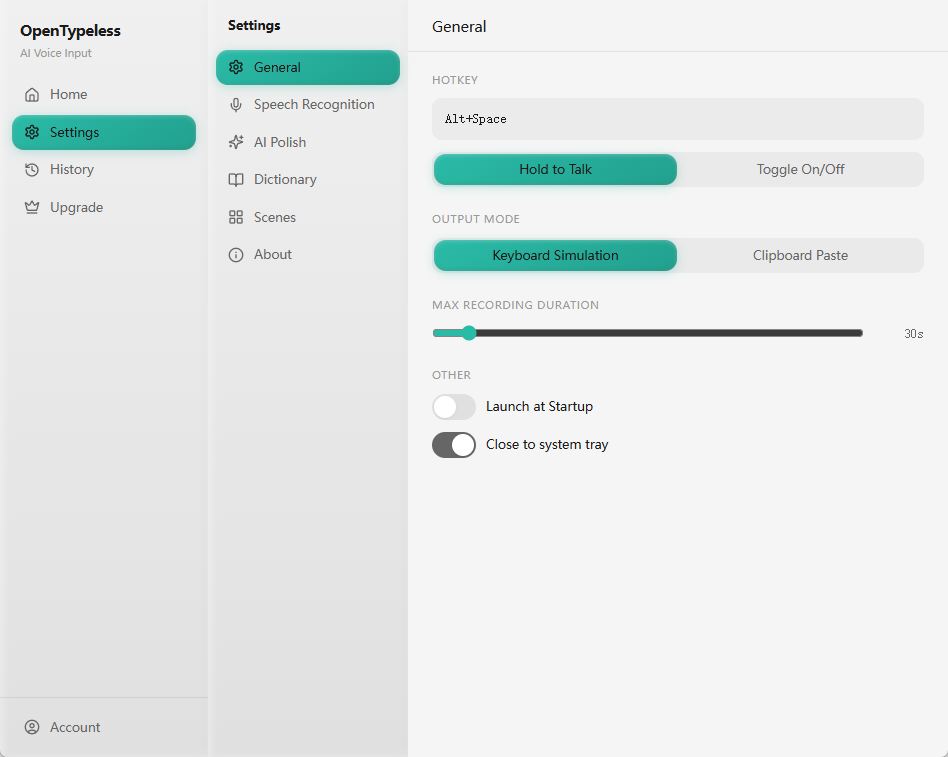Select the Settings label in main sidebar
This screenshot has height=757, width=948.
pyautogui.click(x=74, y=132)
